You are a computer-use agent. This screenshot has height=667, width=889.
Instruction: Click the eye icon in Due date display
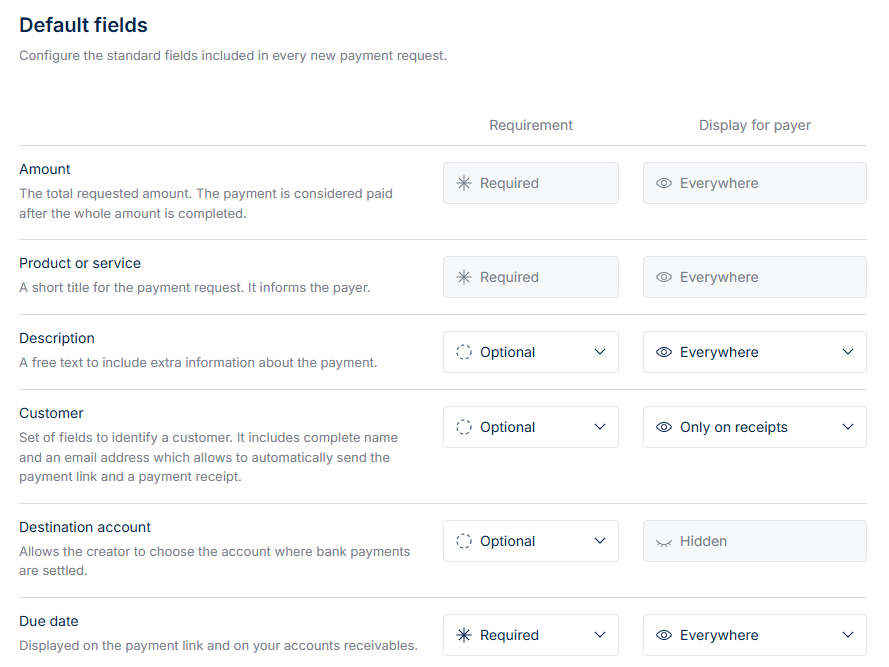[x=664, y=635]
